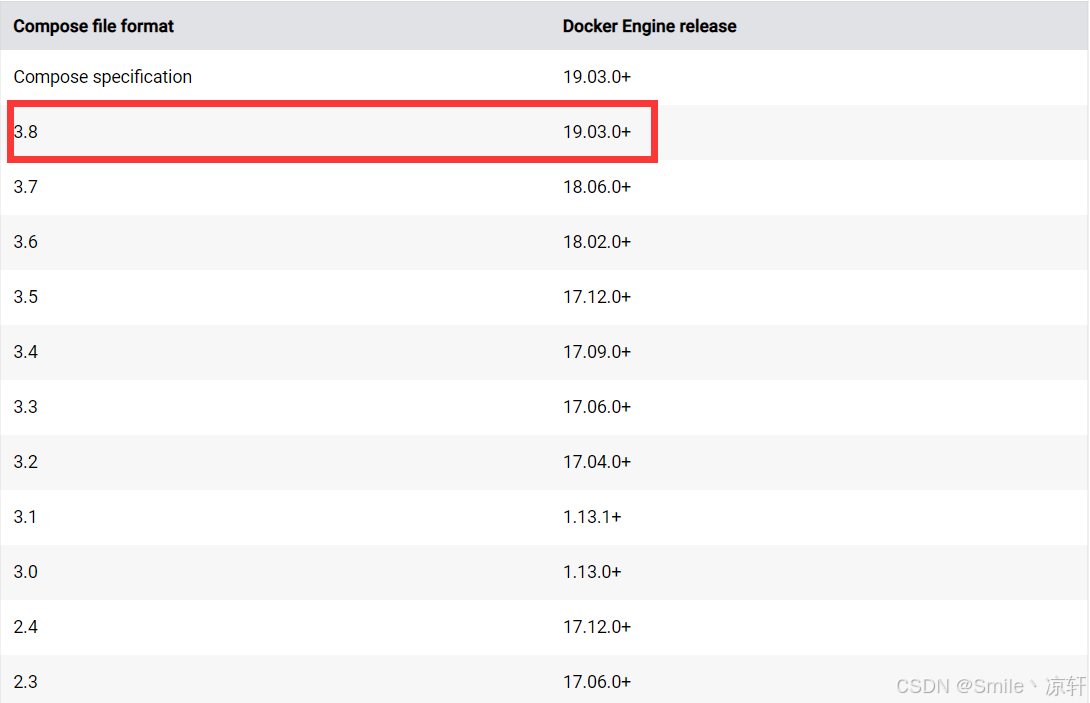Click the 17.06.0+ value in the 3.3 row

click(x=596, y=407)
